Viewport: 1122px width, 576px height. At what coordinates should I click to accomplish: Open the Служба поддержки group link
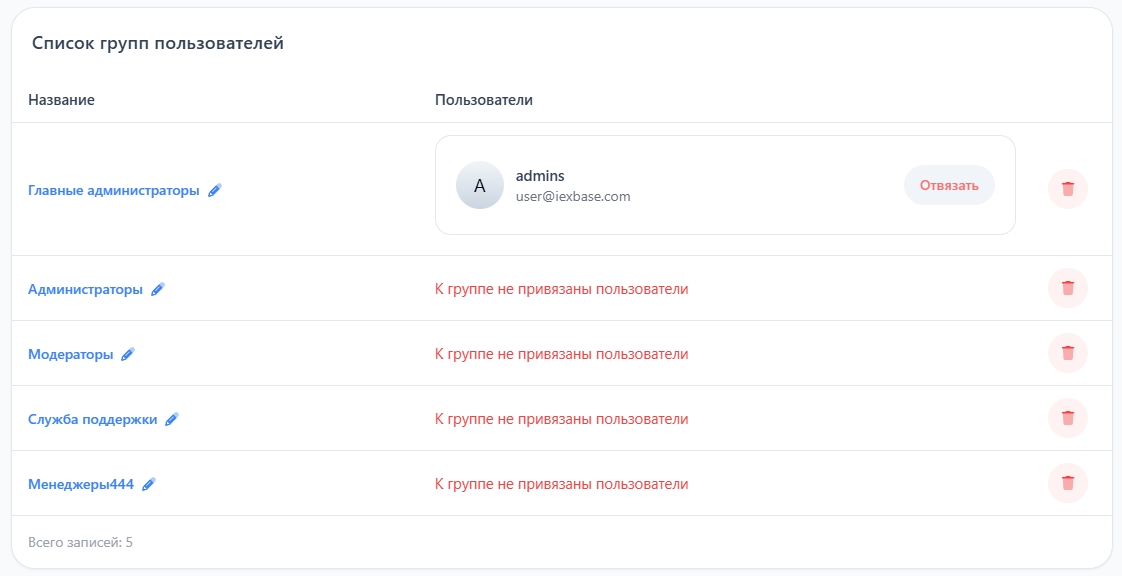click(x=93, y=420)
